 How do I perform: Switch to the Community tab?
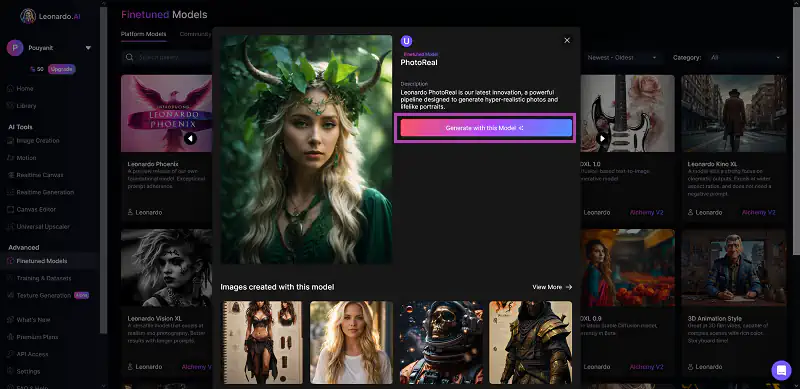click(195, 34)
